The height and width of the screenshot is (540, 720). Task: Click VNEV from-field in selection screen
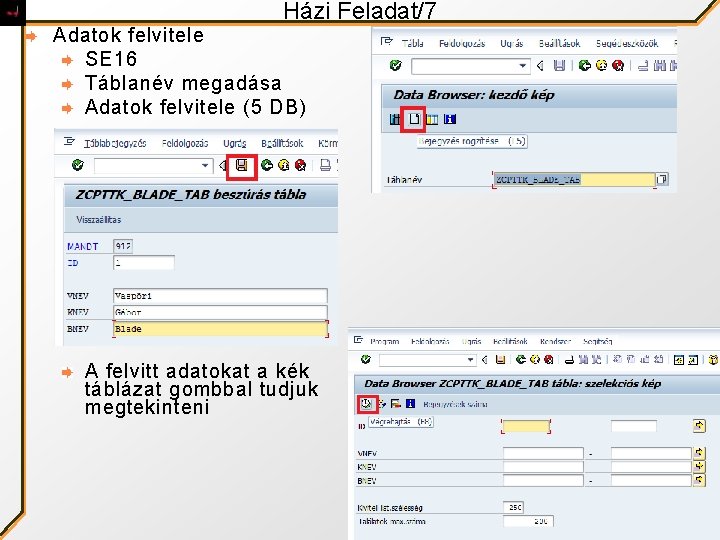(543, 454)
